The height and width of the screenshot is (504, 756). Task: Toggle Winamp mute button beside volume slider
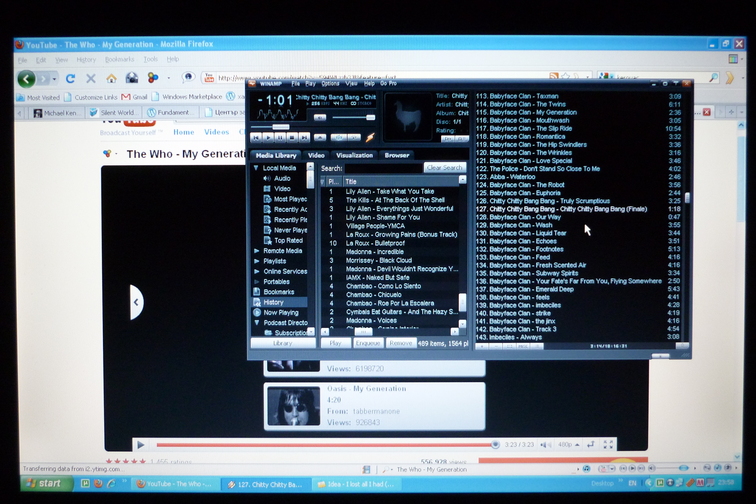(319, 117)
